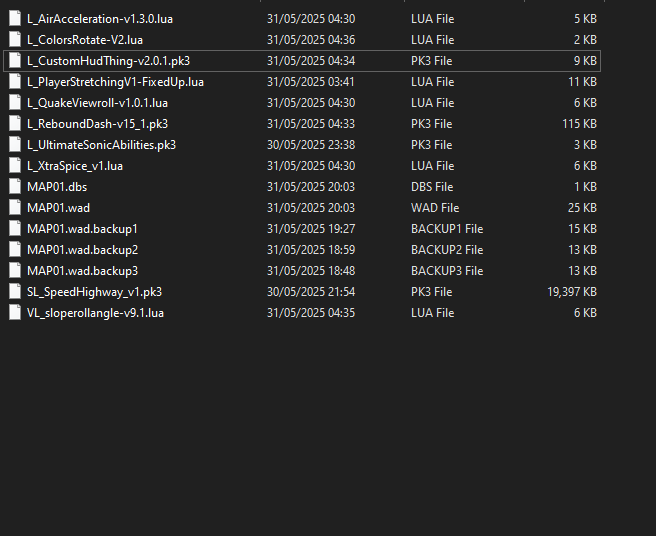Click the WAD File type cell

pos(435,208)
